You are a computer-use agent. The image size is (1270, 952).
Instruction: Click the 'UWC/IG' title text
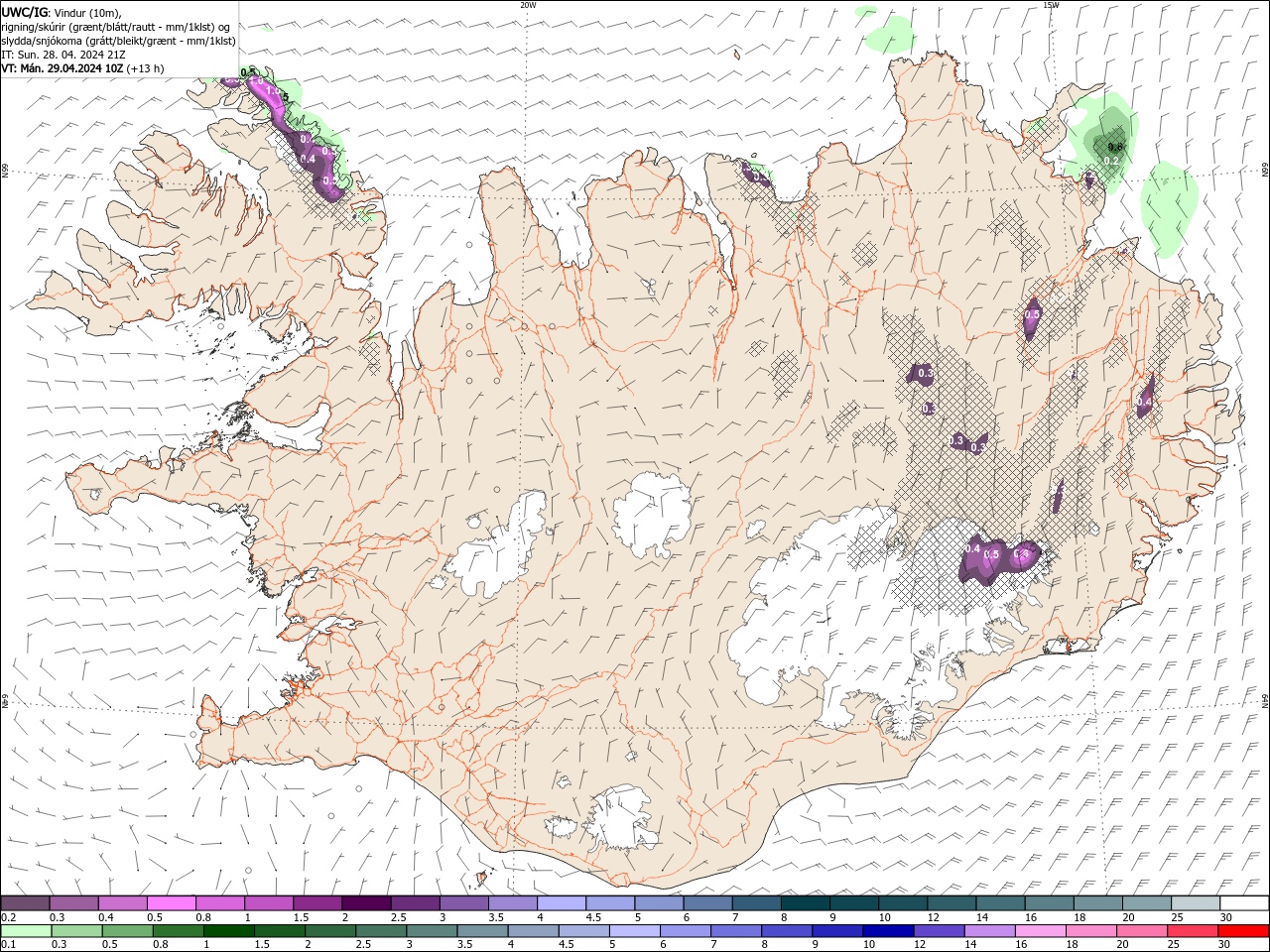pos(25,12)
